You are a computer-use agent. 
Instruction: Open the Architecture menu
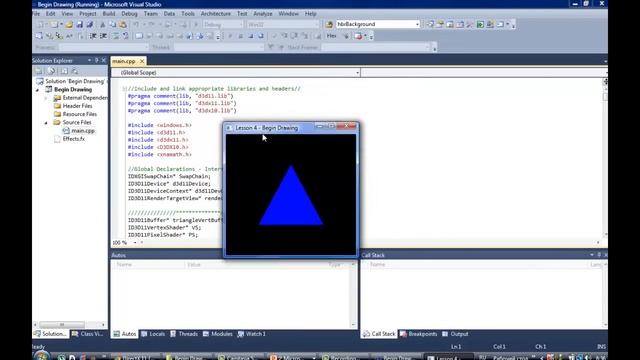click(216, 13)
